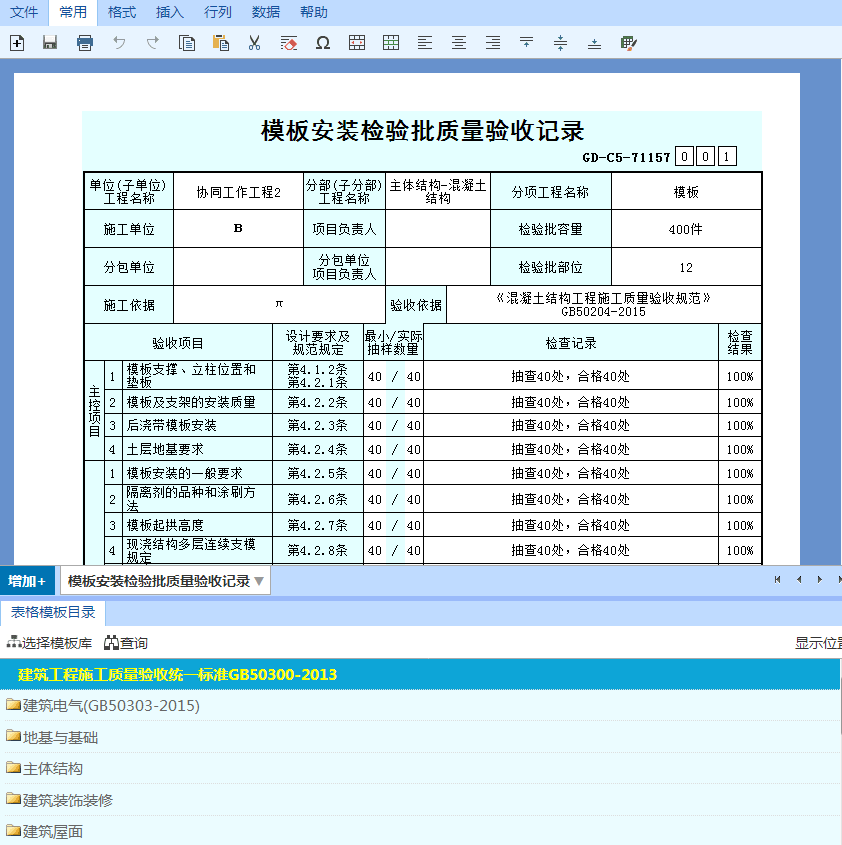
Task: Expand the 建筑装饰装修 folder
Action: coord(60,800)
